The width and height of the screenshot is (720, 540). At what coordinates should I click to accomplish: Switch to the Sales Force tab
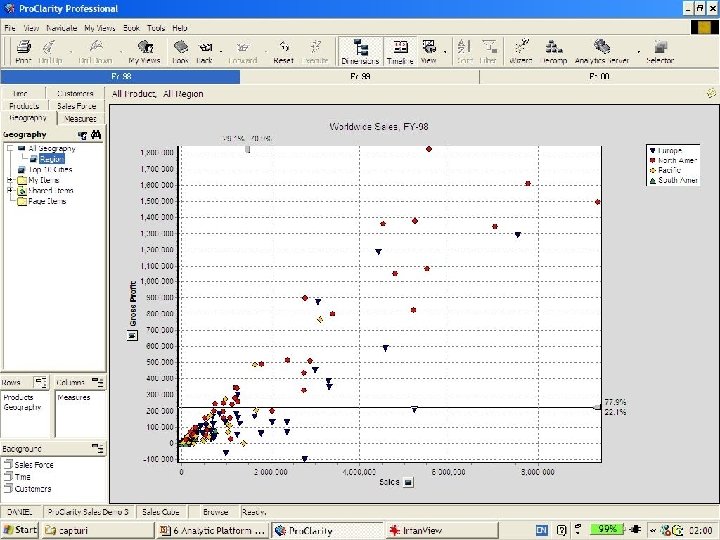76,106
